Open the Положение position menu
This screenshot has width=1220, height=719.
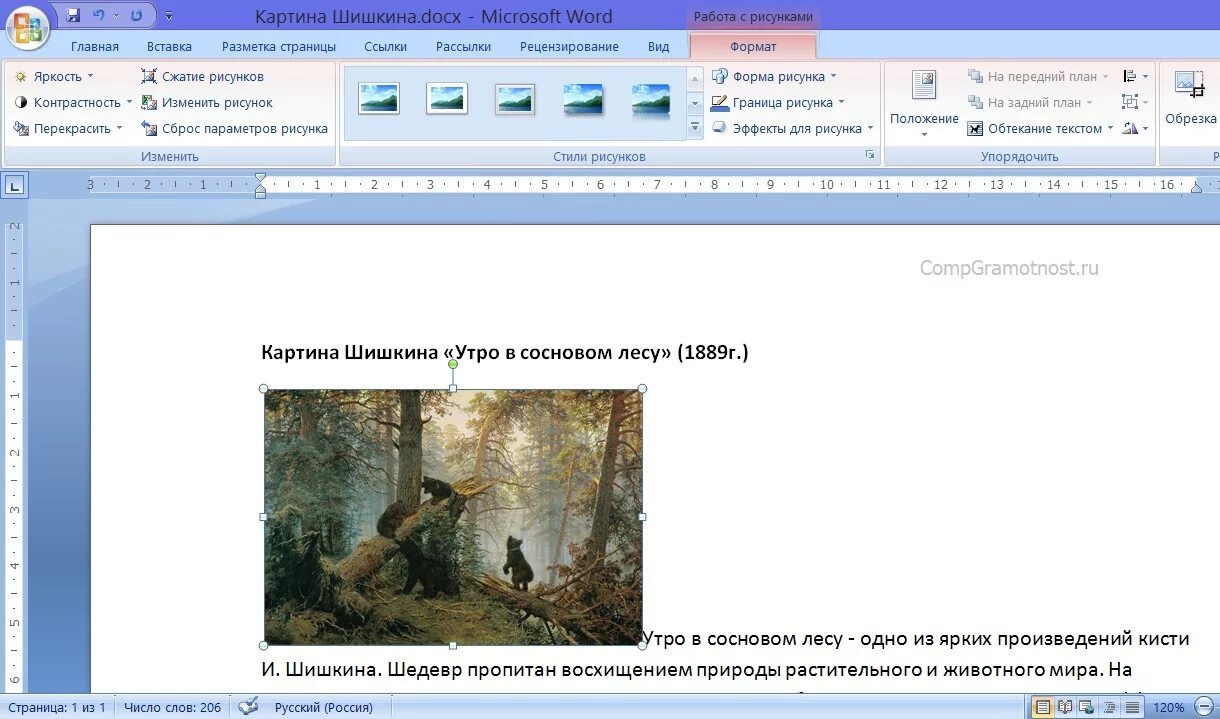(924, 103)
